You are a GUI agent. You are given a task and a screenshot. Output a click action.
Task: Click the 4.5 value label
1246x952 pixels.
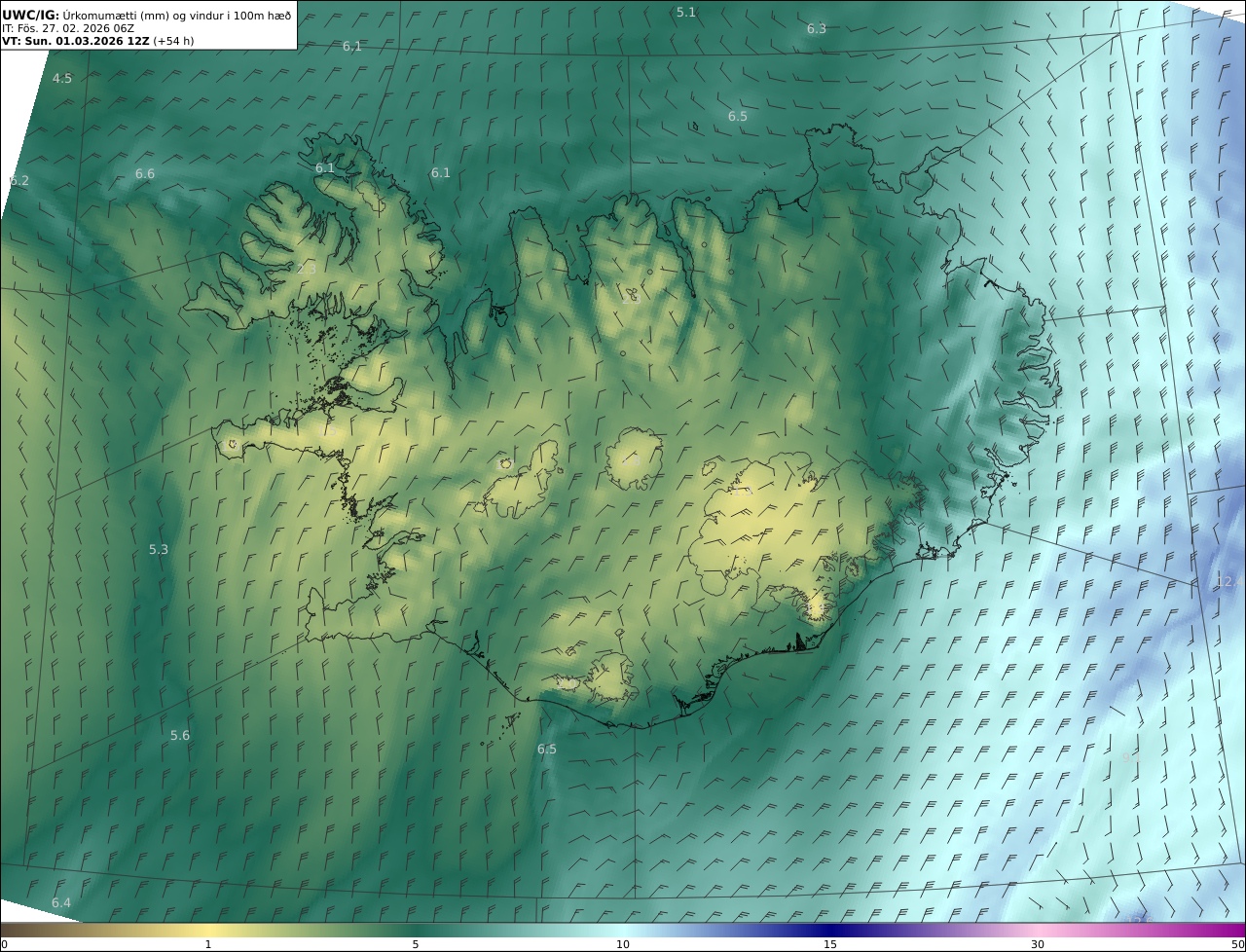(x=61, y=79)
